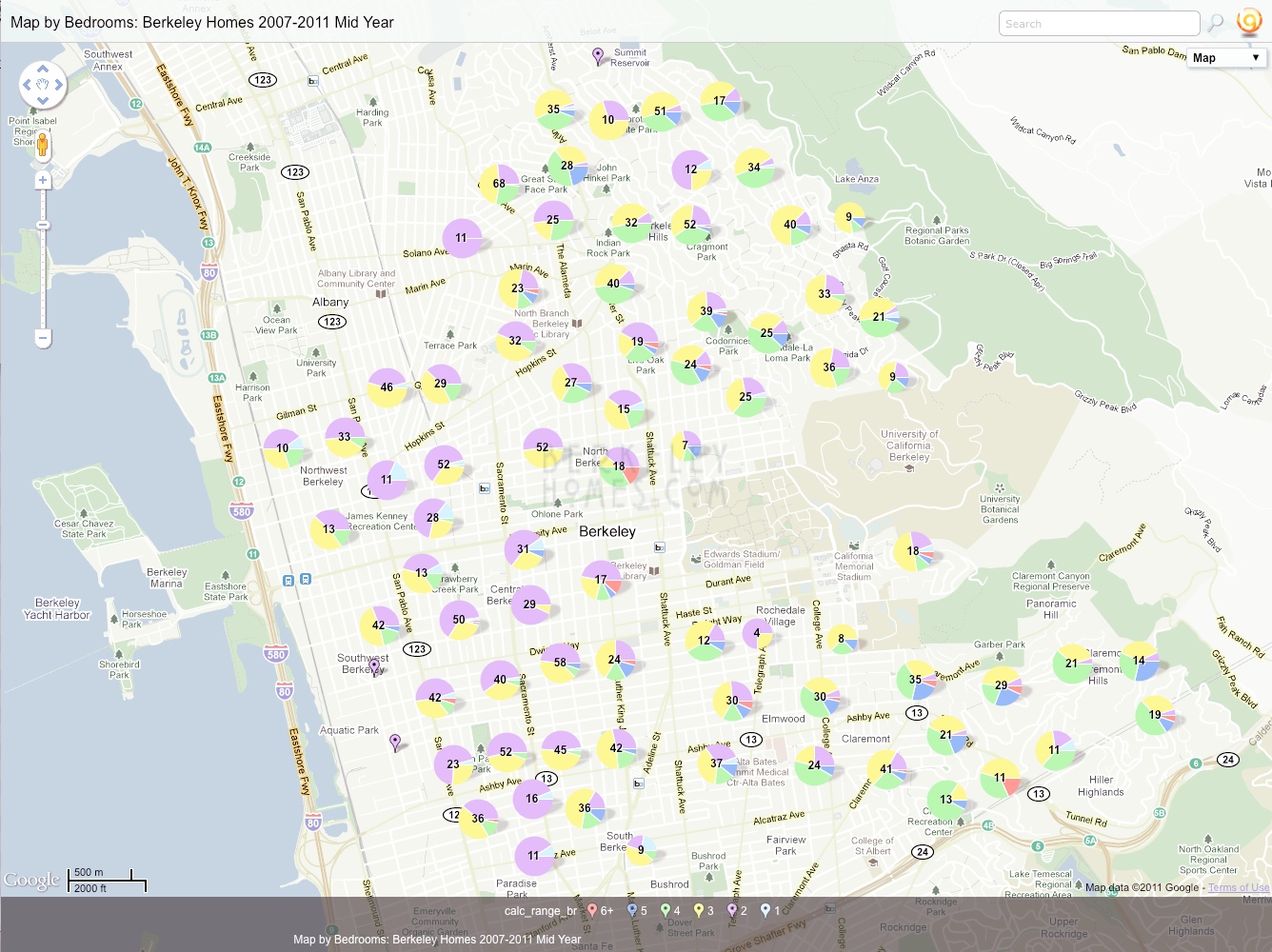Open the Map type dropdown
The width and height of the screenshot is (1272, 952).
pos(1225,58)
